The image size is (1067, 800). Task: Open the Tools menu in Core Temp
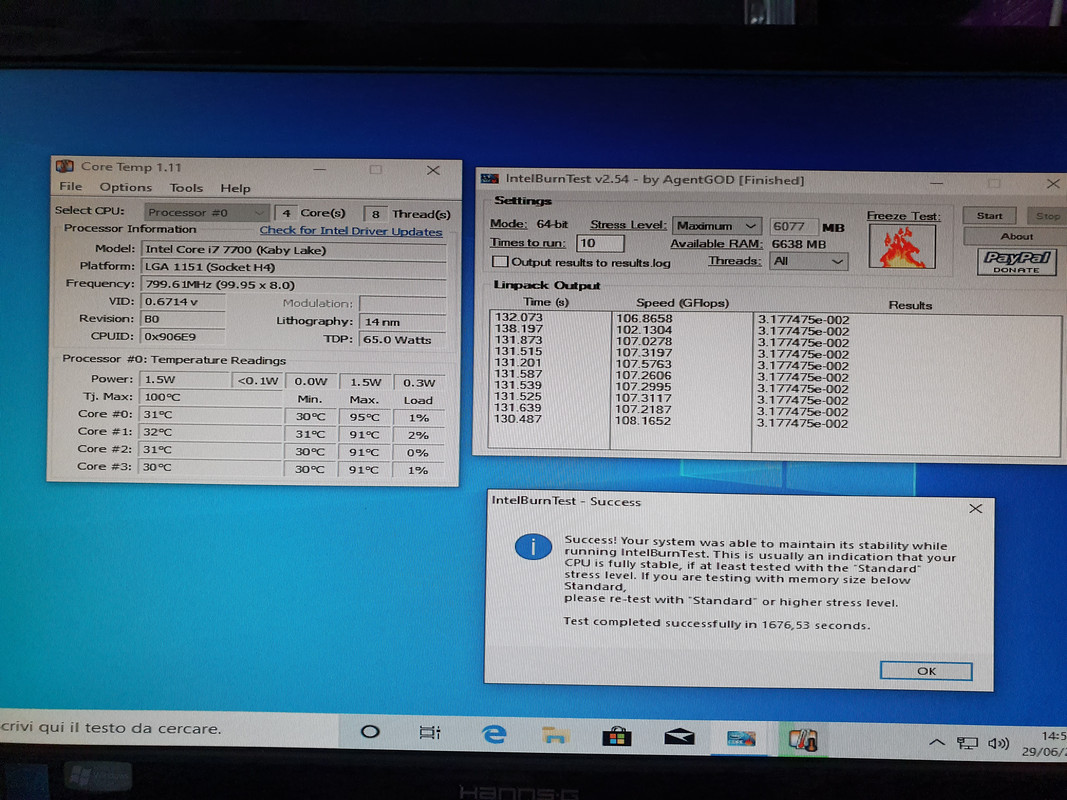pyautogui.click(x=186, y=188)
